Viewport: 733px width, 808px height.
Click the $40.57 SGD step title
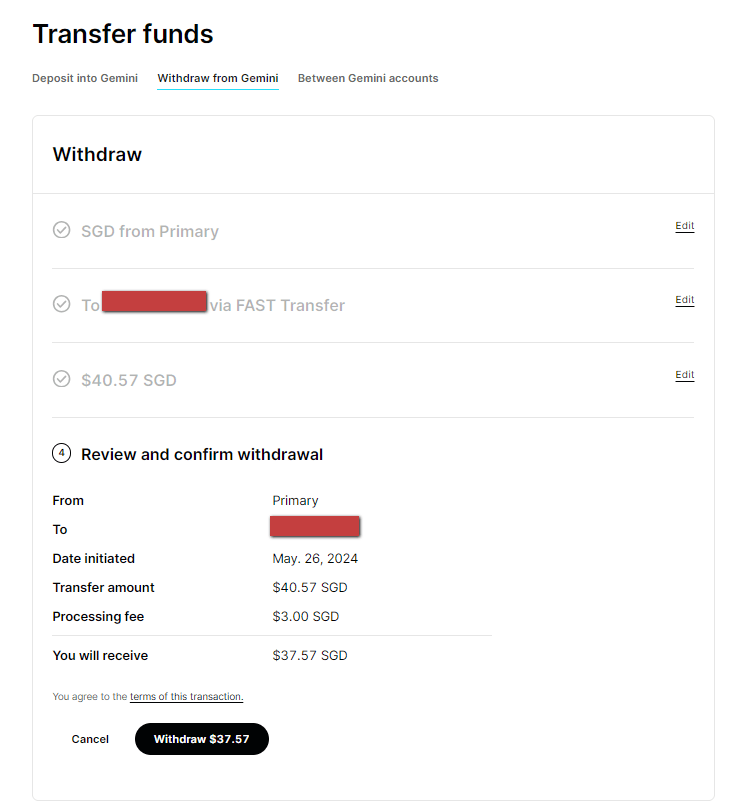point(129,380)
